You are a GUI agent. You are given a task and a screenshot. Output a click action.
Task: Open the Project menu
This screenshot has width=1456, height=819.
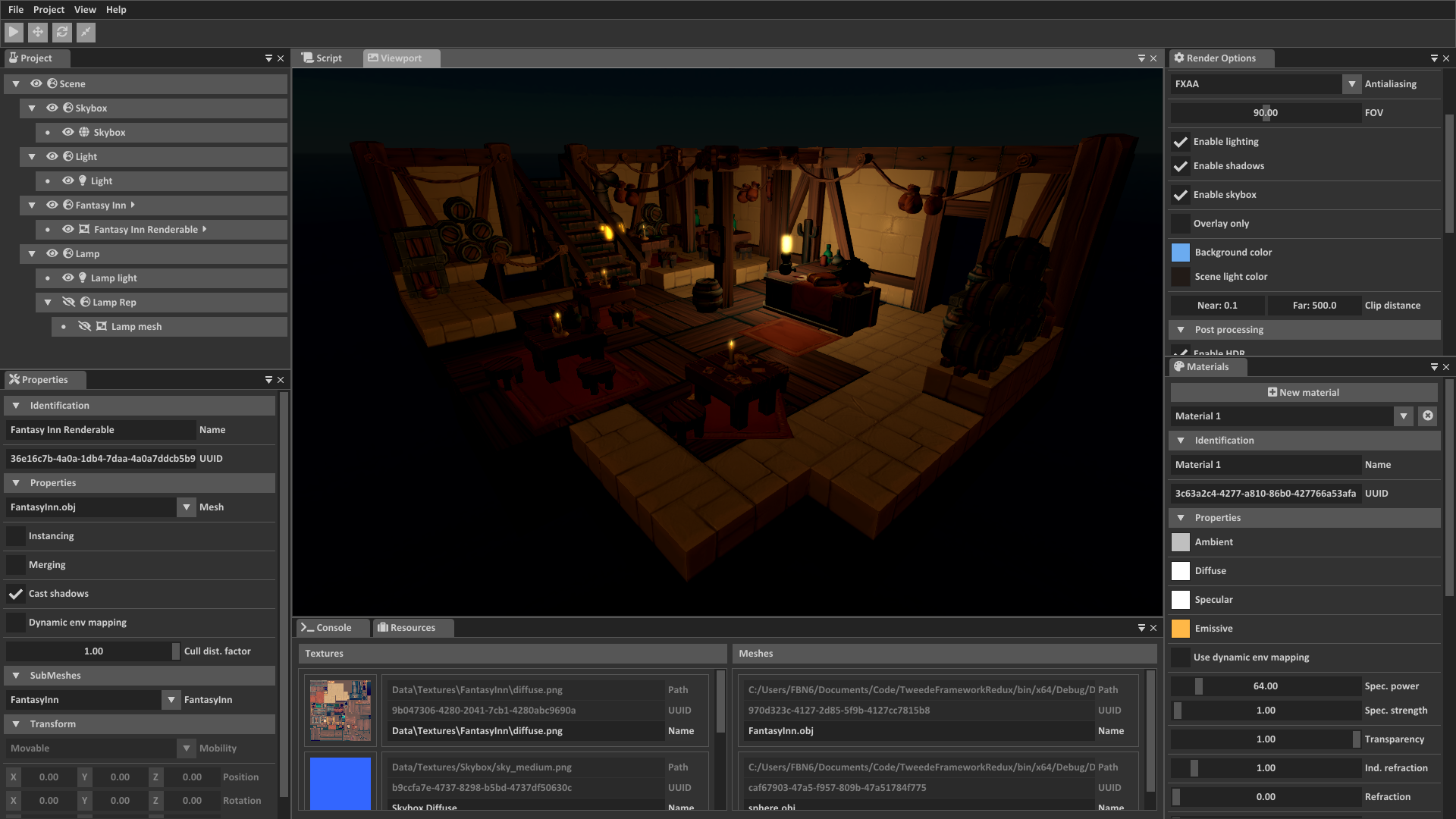click(x=49, y=10)
